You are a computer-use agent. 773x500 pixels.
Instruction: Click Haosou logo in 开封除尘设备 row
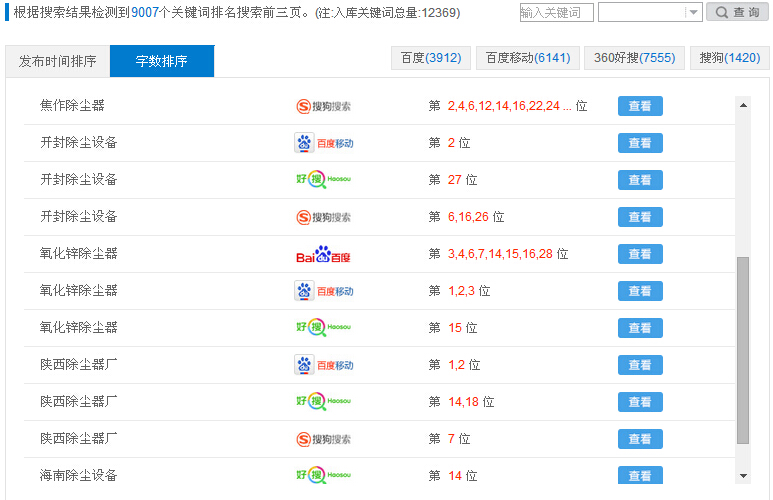coord(323,179)
